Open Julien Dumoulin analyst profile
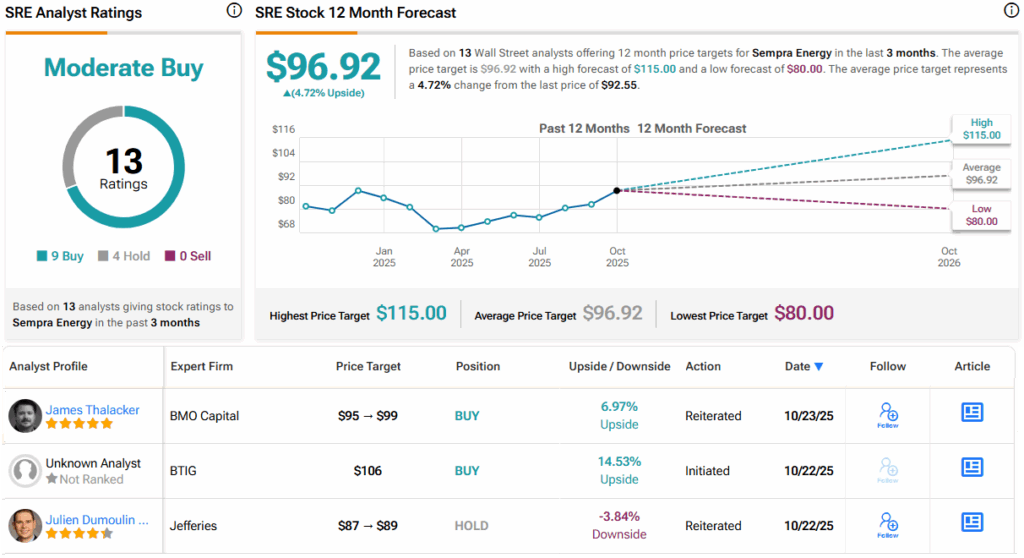This screenshot has height=558, width=1024. pyautogui.click(x=97, y=517)
